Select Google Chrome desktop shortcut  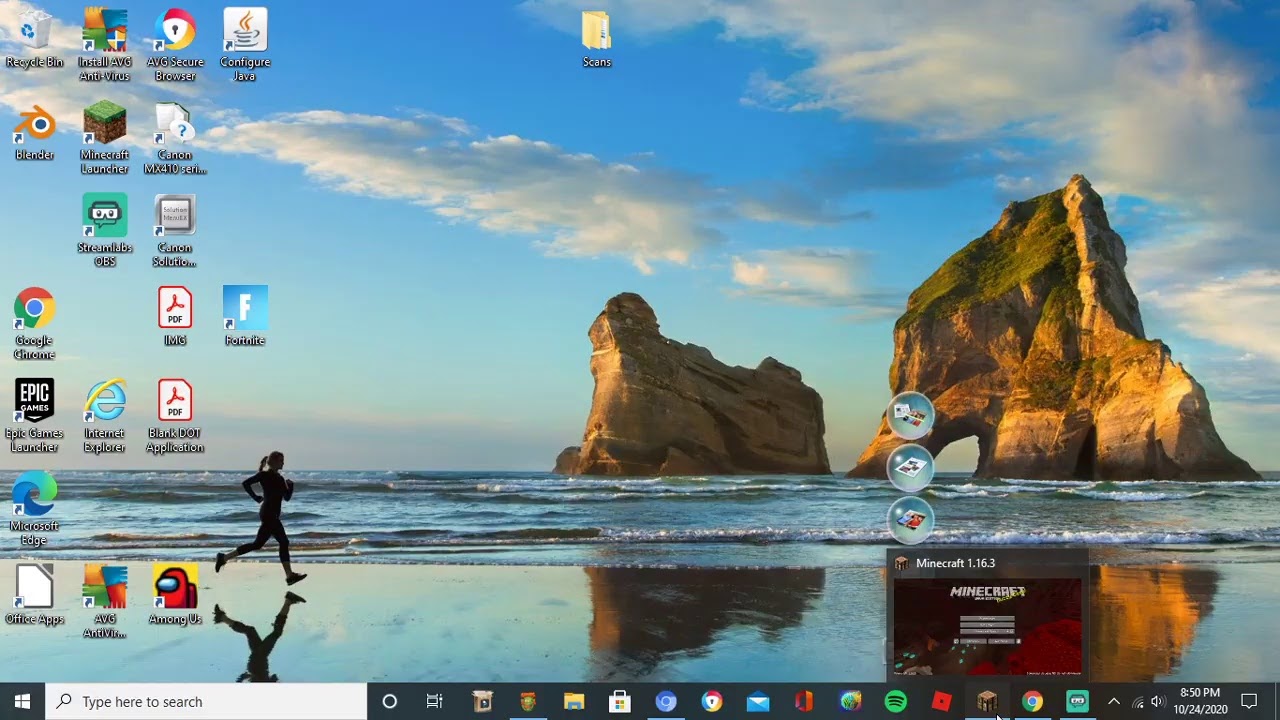34,324
